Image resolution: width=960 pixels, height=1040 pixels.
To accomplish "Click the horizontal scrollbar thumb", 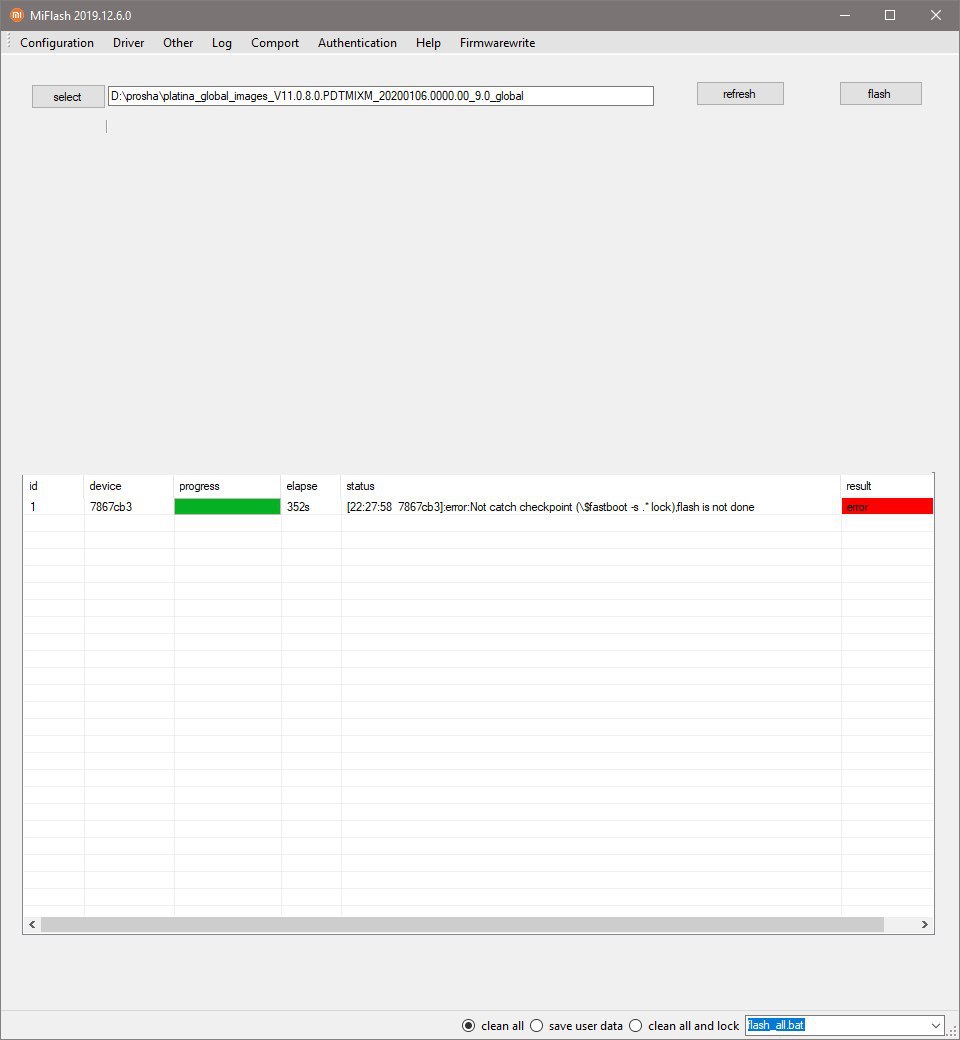I will pyautogui.click(x=462, y=925).
